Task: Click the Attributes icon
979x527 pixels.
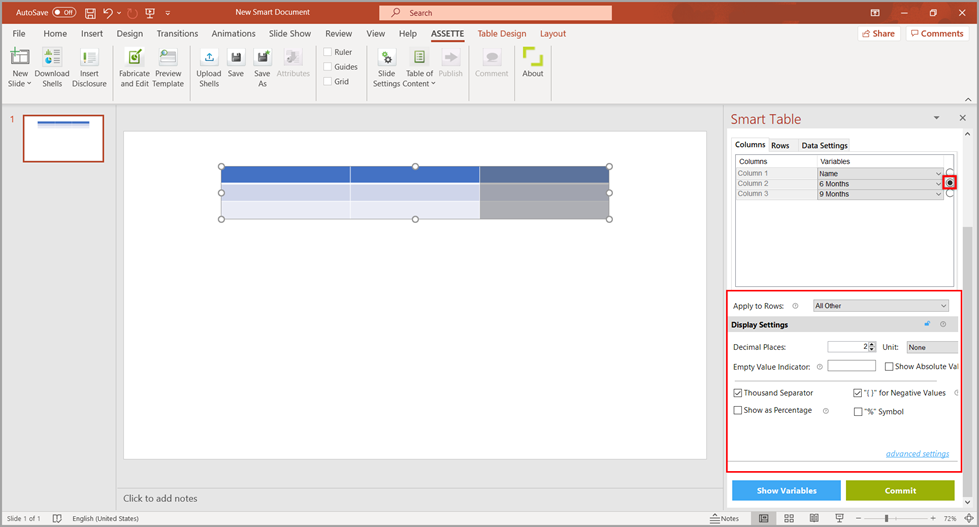Action: click(292, 57)
